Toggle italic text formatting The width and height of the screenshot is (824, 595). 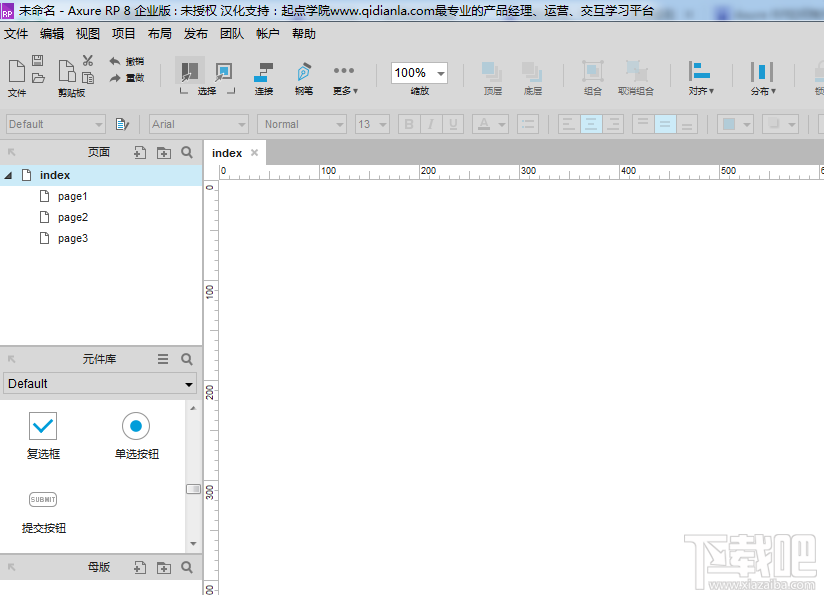tap(431, 125)
